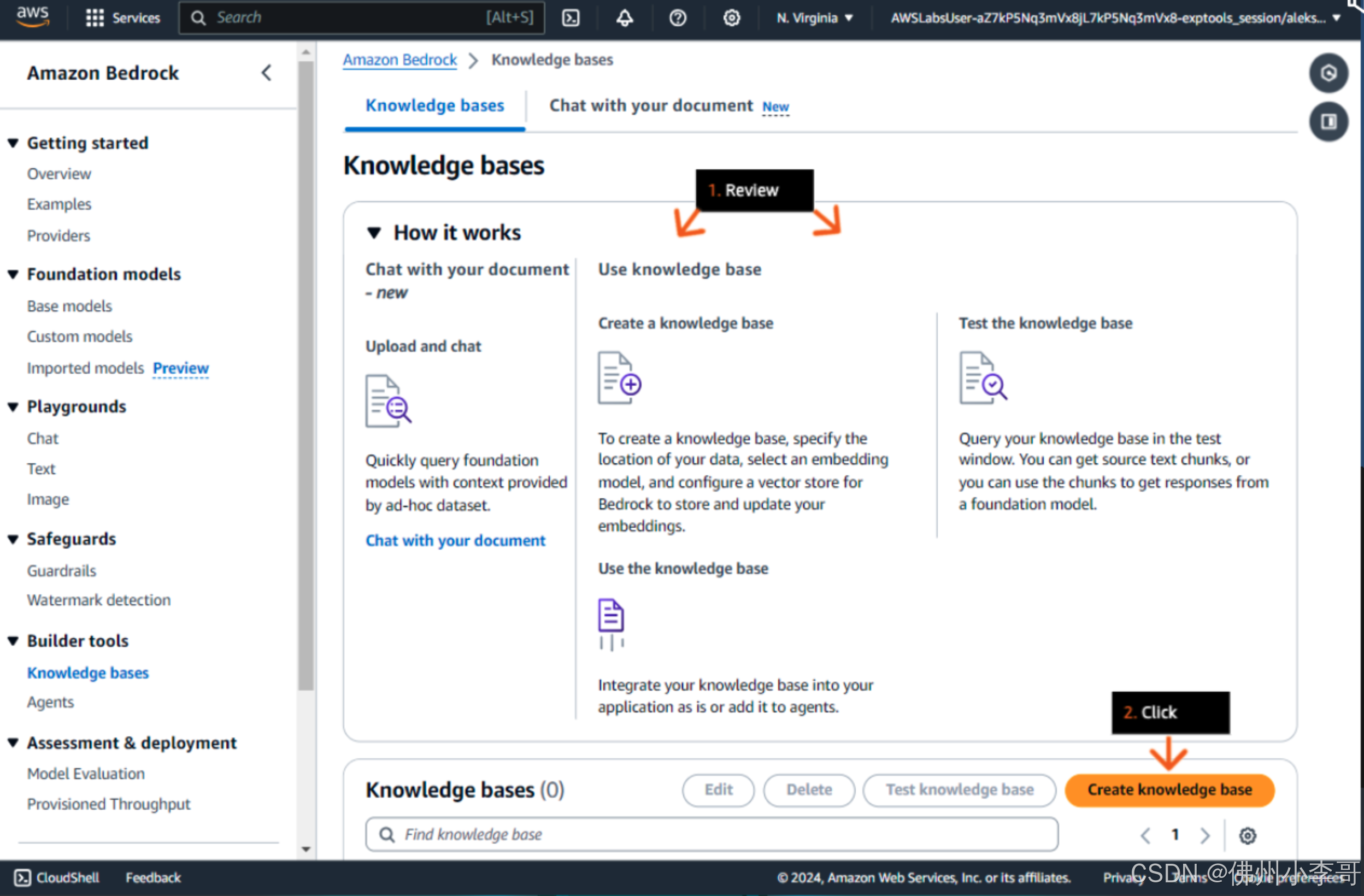This screenshot has width=1364, height=896.
Task: Open Agents in the sidebar
Action: [x=50, y=702]
